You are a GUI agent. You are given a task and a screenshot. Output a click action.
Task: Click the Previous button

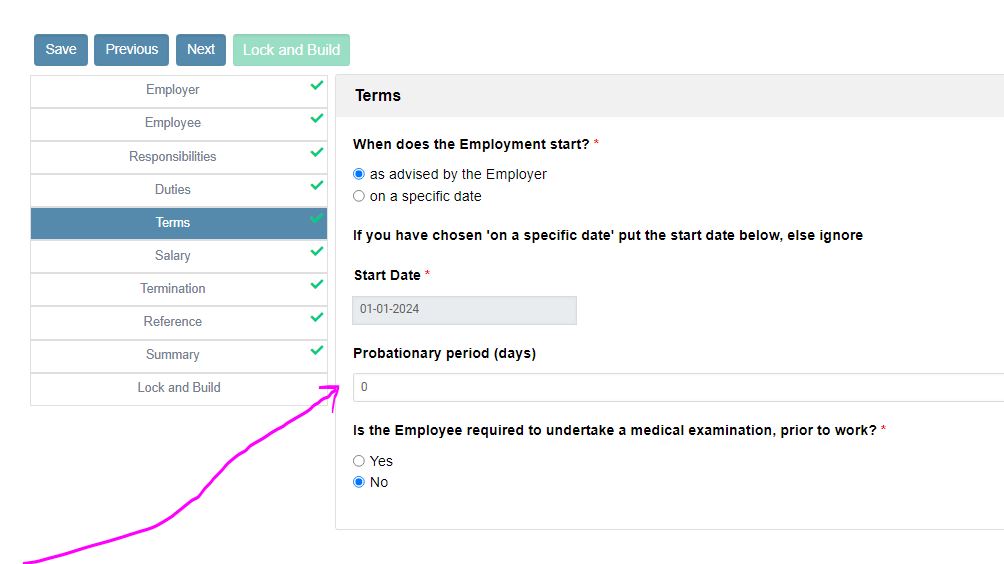pos(131,50)
